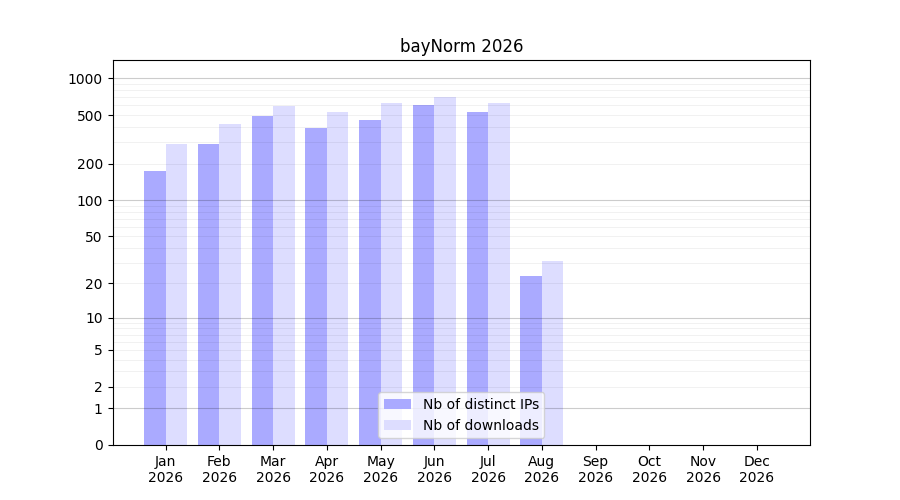Click the Aug 2026 distinct IPs bar

(531, 361)
